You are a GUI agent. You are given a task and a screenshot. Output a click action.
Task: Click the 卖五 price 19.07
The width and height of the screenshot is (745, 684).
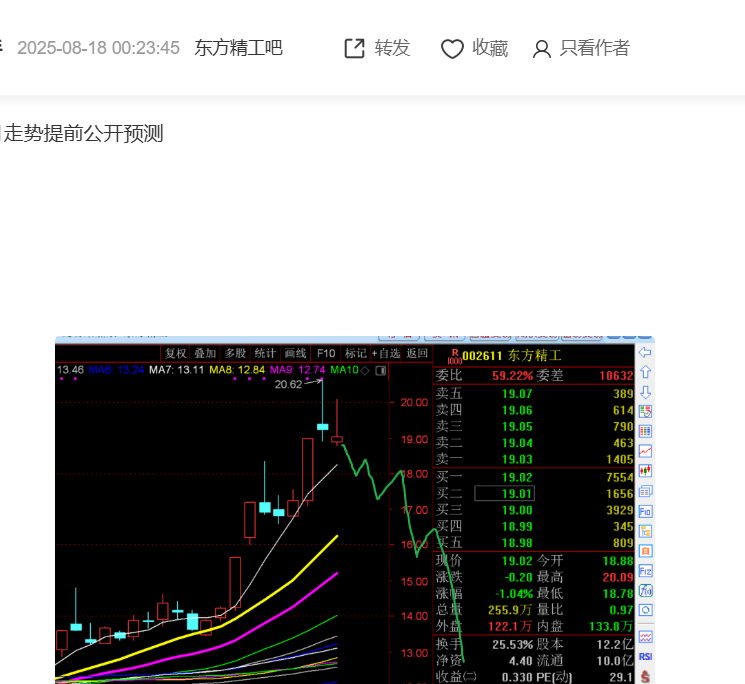pyautogui.click(x=517, y=394)
